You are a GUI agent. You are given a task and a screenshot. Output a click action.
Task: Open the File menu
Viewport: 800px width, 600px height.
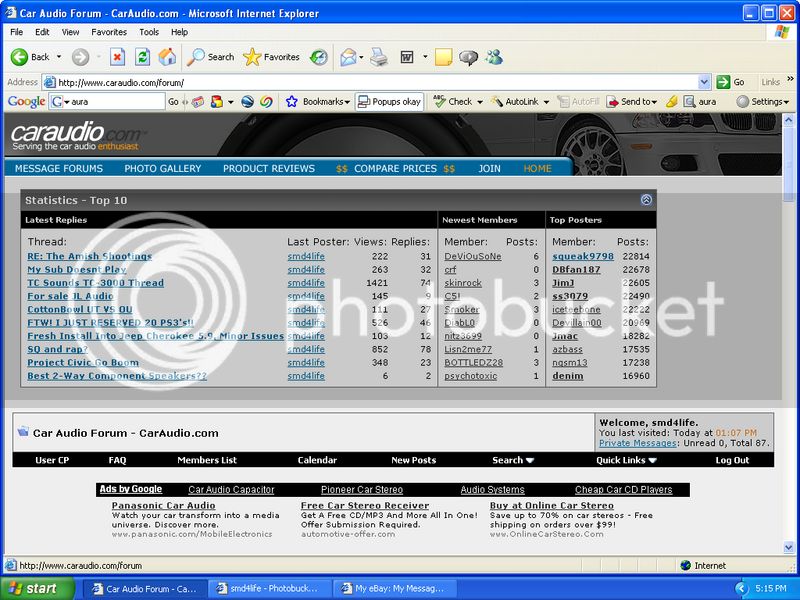pyautogui.click(x=16, y=32)
